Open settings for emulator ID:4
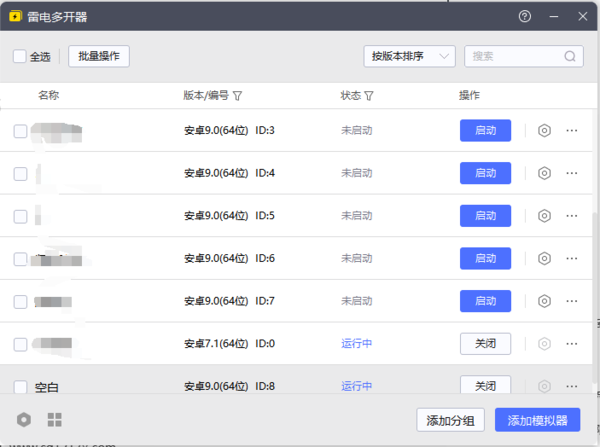 544,173
